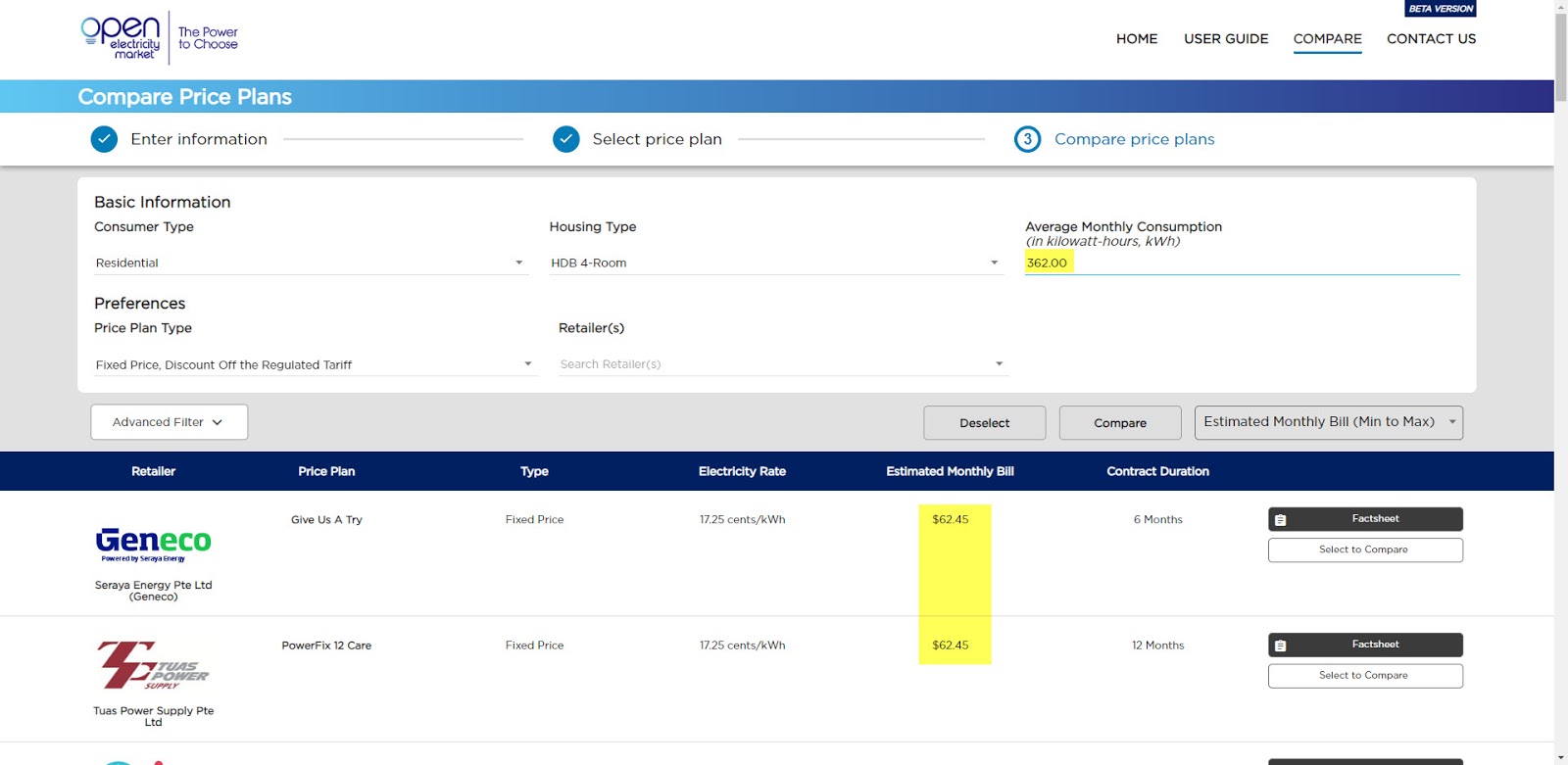Click the PowerFix 12 Care plan name
The height and width of the screenshot is (765, 1568).
click(326, 645)
